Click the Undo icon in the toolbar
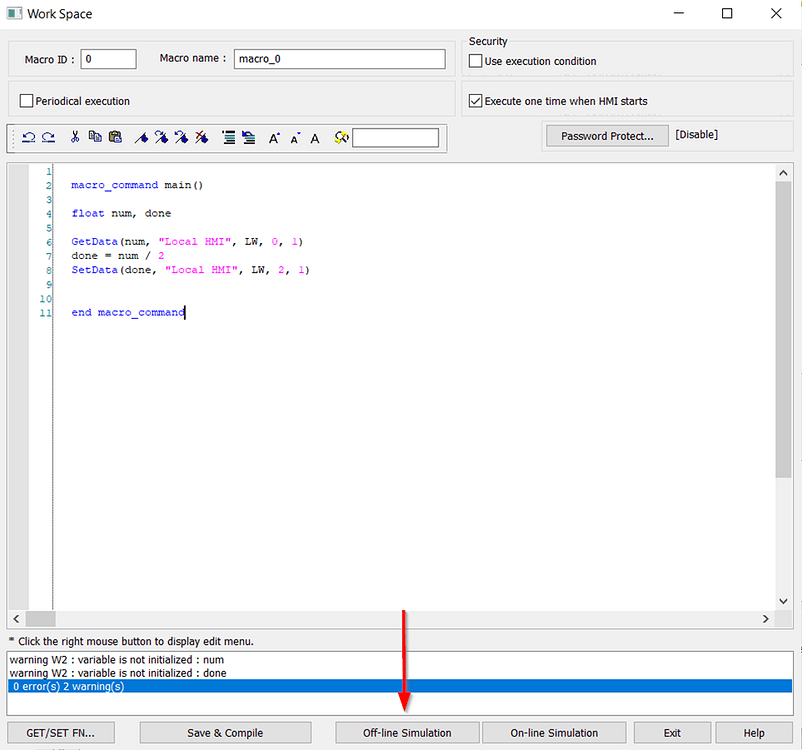This screenshot has width=802, height=750. click(28, 137)
